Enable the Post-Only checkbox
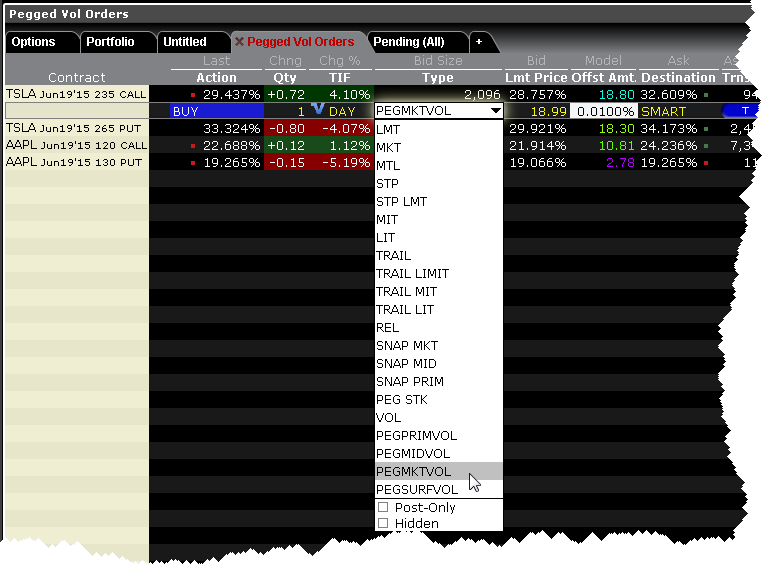This screenshot has height=570, width=770. (383, 507)
